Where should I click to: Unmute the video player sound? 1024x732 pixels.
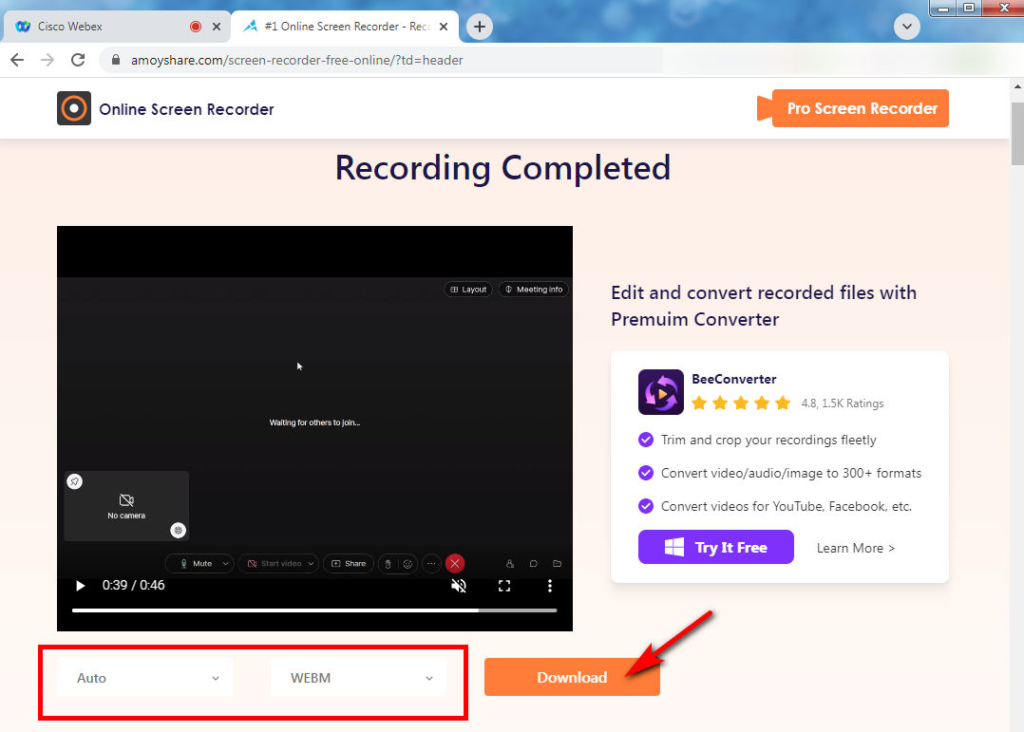click(x=458, y=585)
